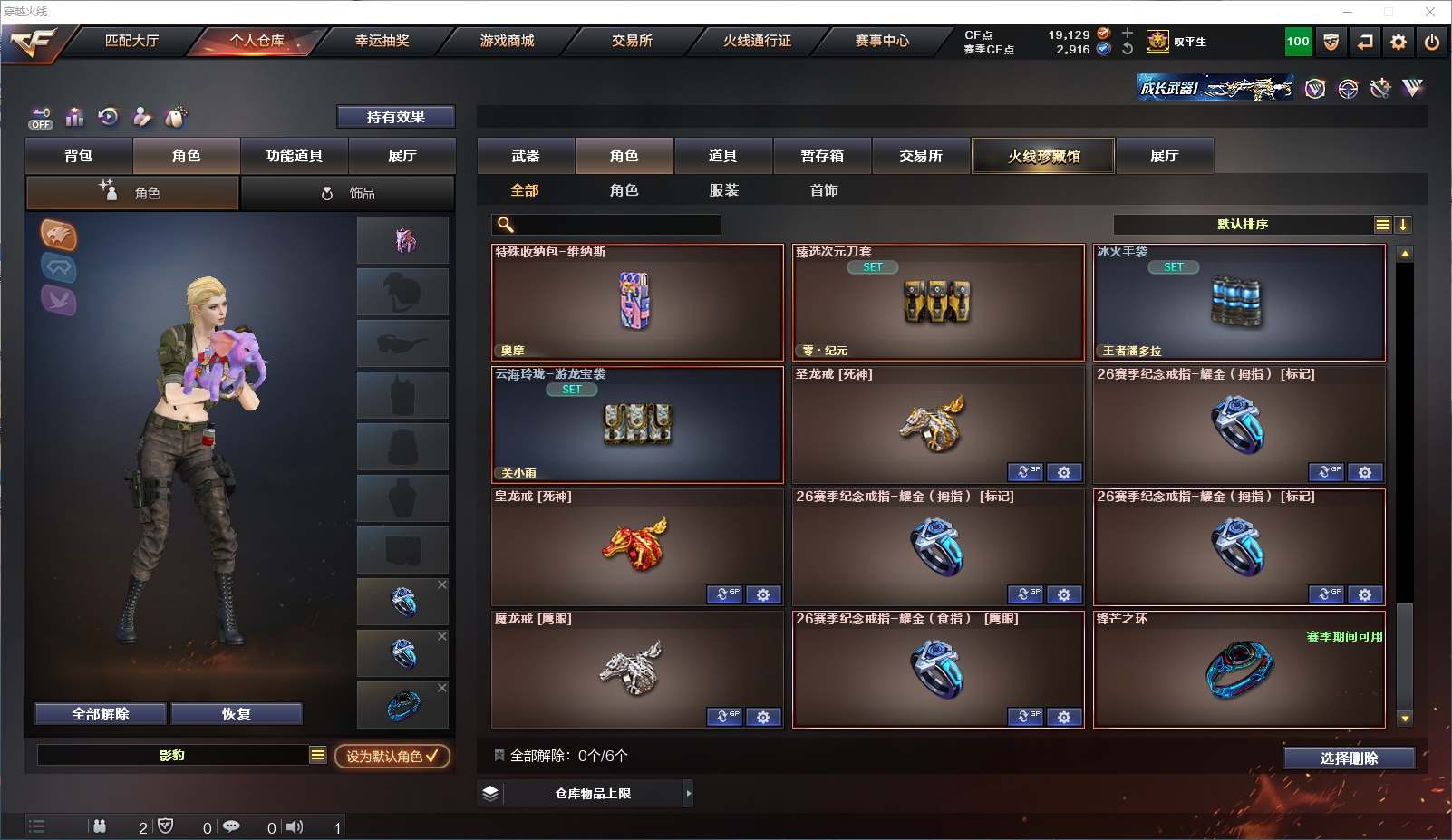Open the ranking podium icon

tap(74, 117)
